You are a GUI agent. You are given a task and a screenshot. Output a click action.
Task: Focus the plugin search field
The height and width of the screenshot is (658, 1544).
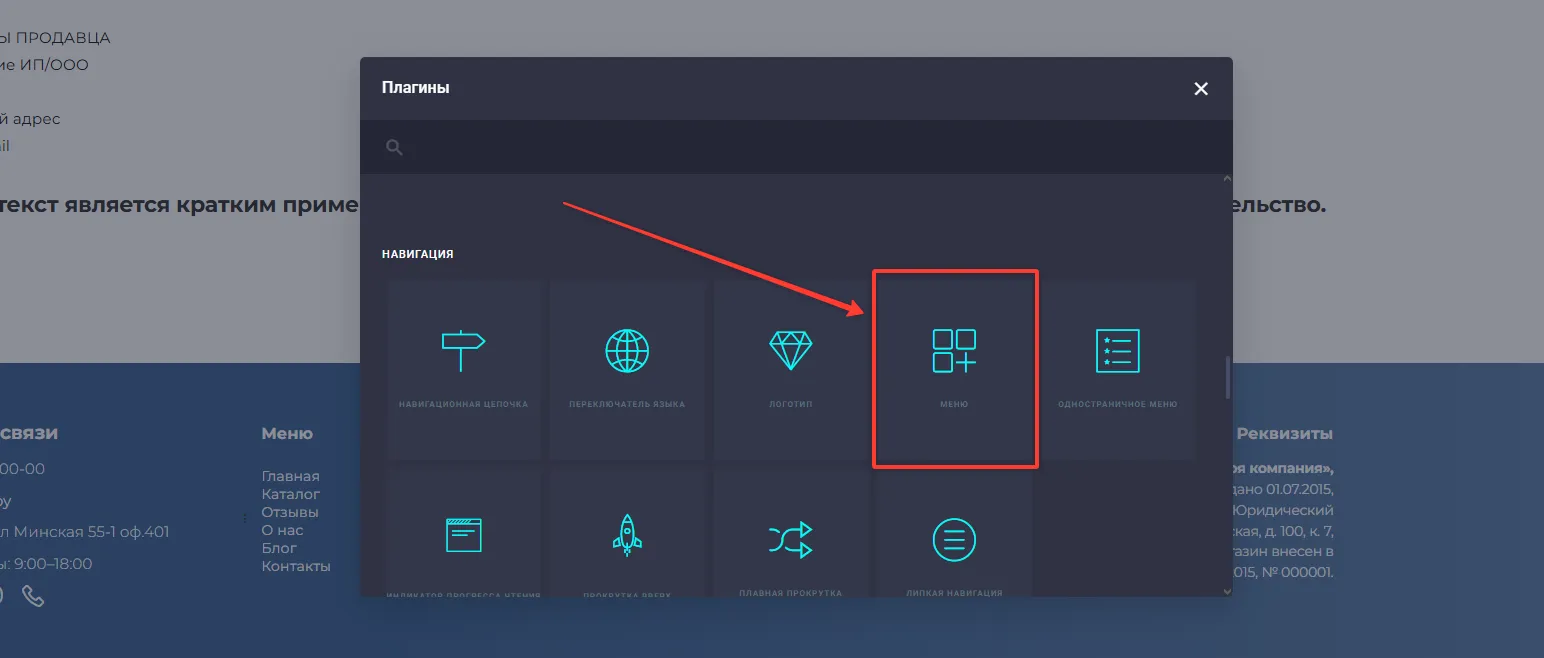pyautogui.click(x=800, y=148)
